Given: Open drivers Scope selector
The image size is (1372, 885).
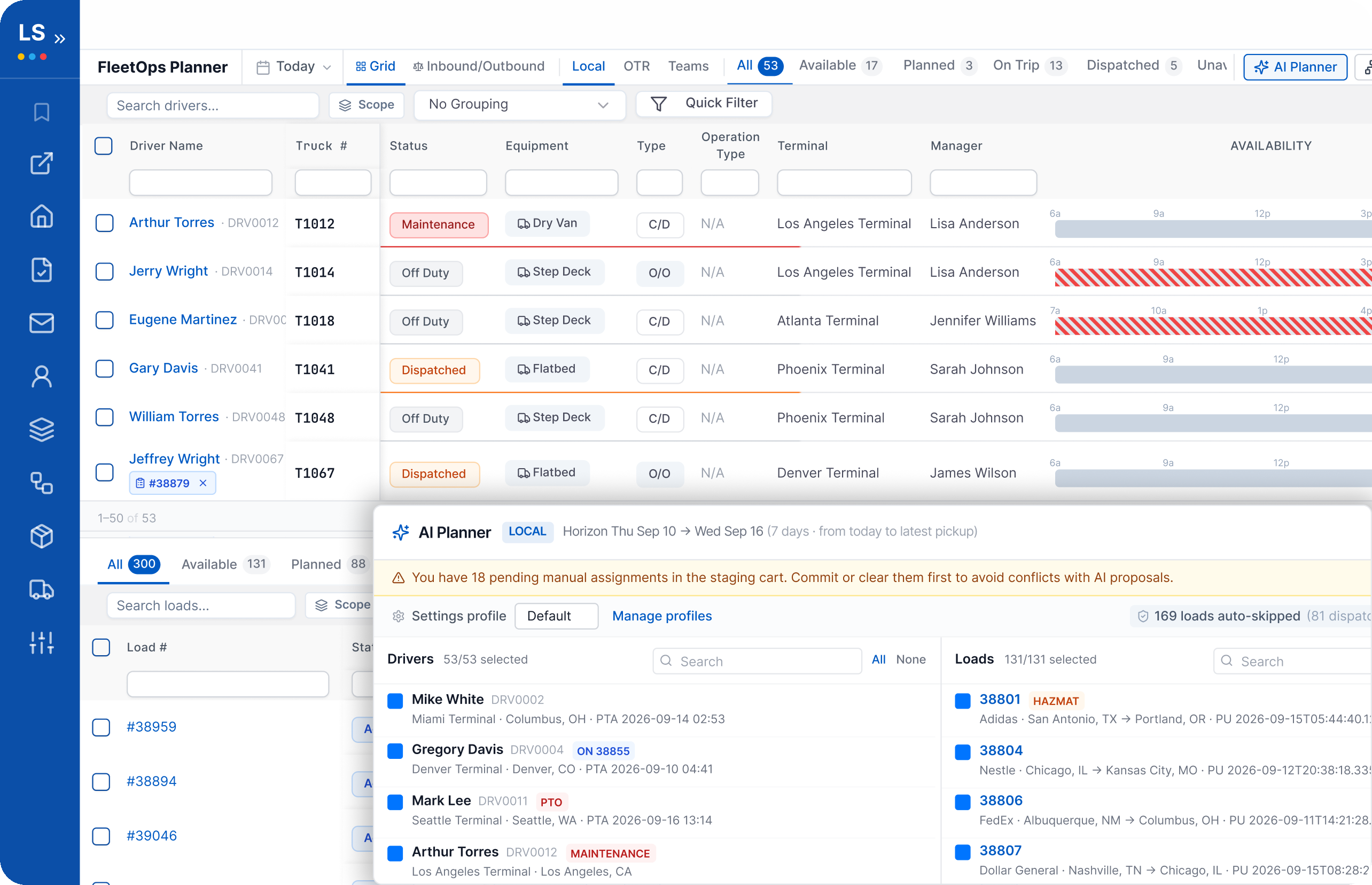Looking at the screenshot, I should (x=366, y=105).
